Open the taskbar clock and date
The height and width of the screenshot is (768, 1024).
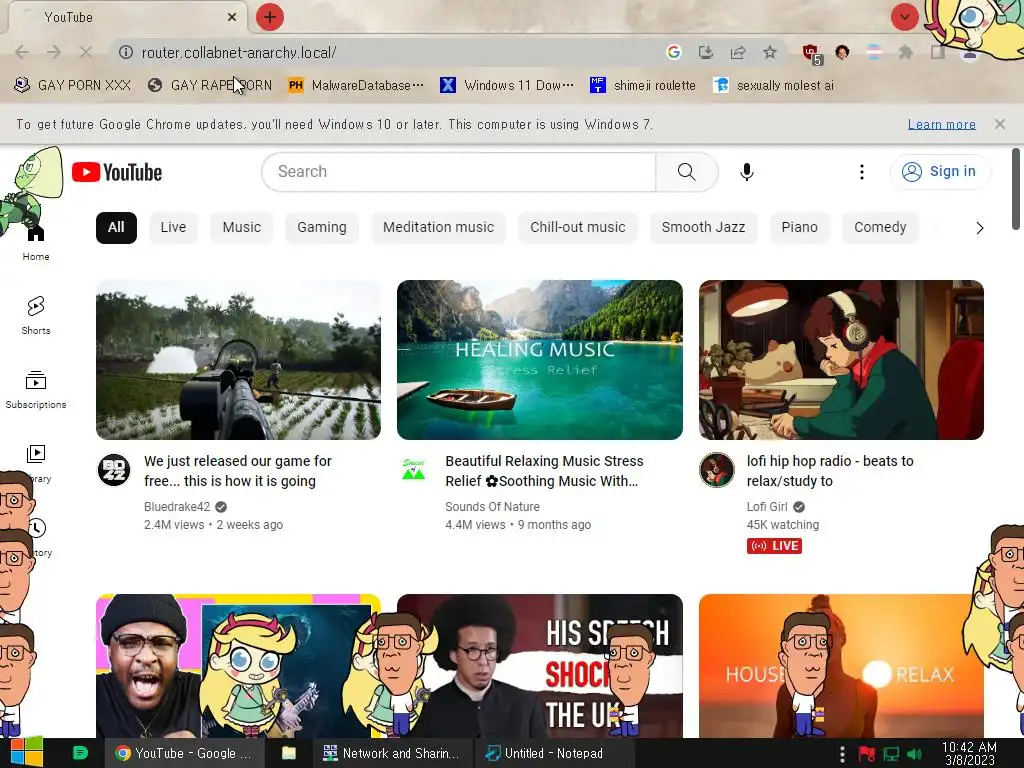969,753
